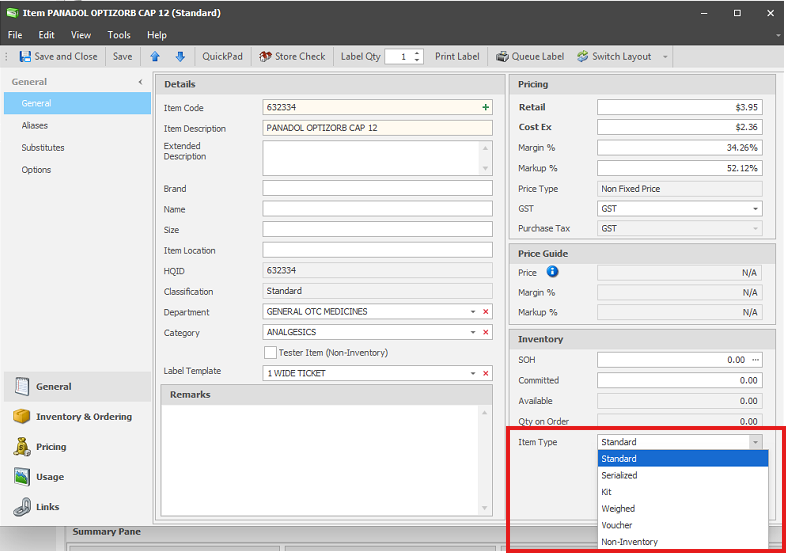Click Margin % field in Pricing

[x=680, y=148]
